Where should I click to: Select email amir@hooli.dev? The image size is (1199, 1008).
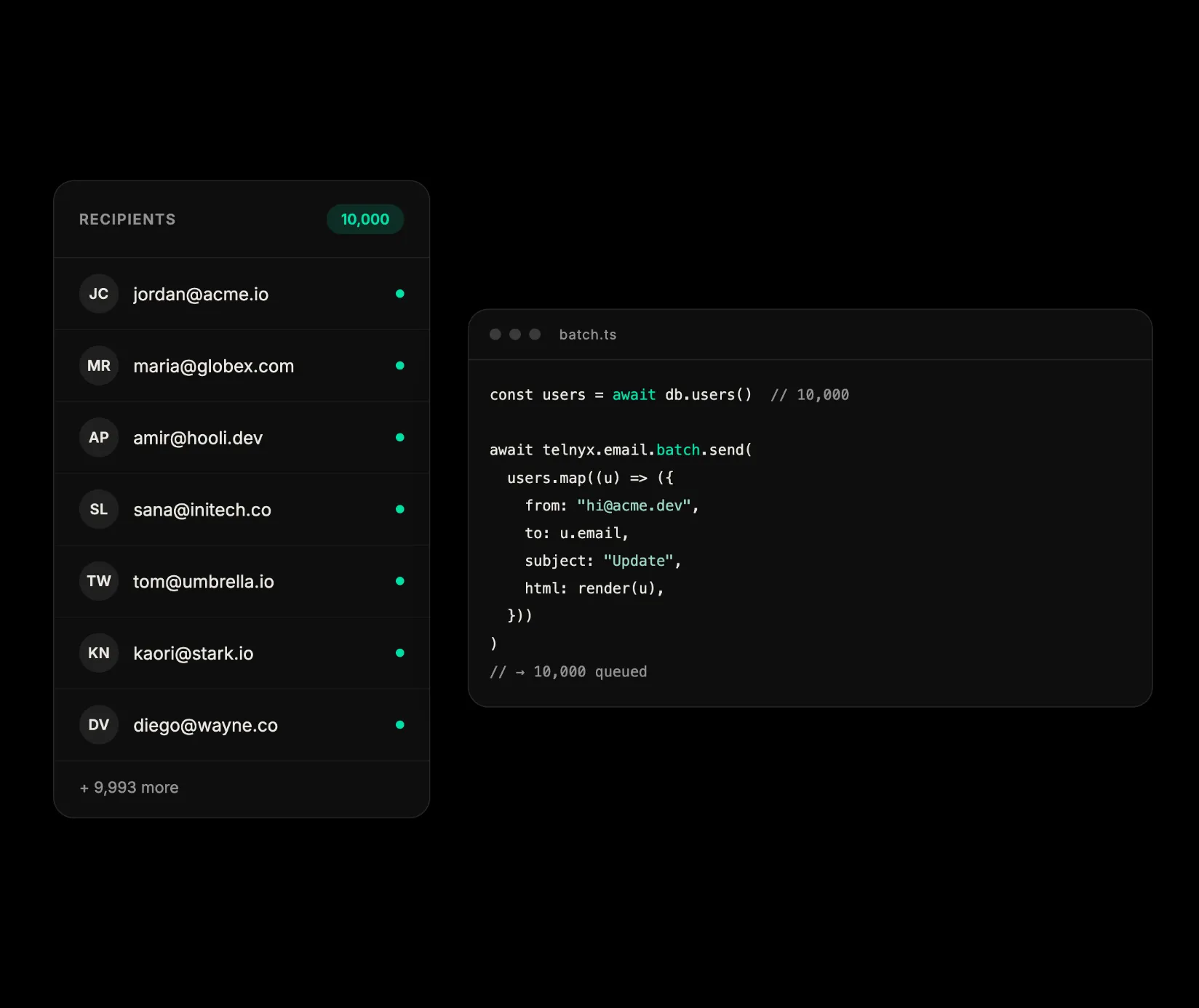198,438
